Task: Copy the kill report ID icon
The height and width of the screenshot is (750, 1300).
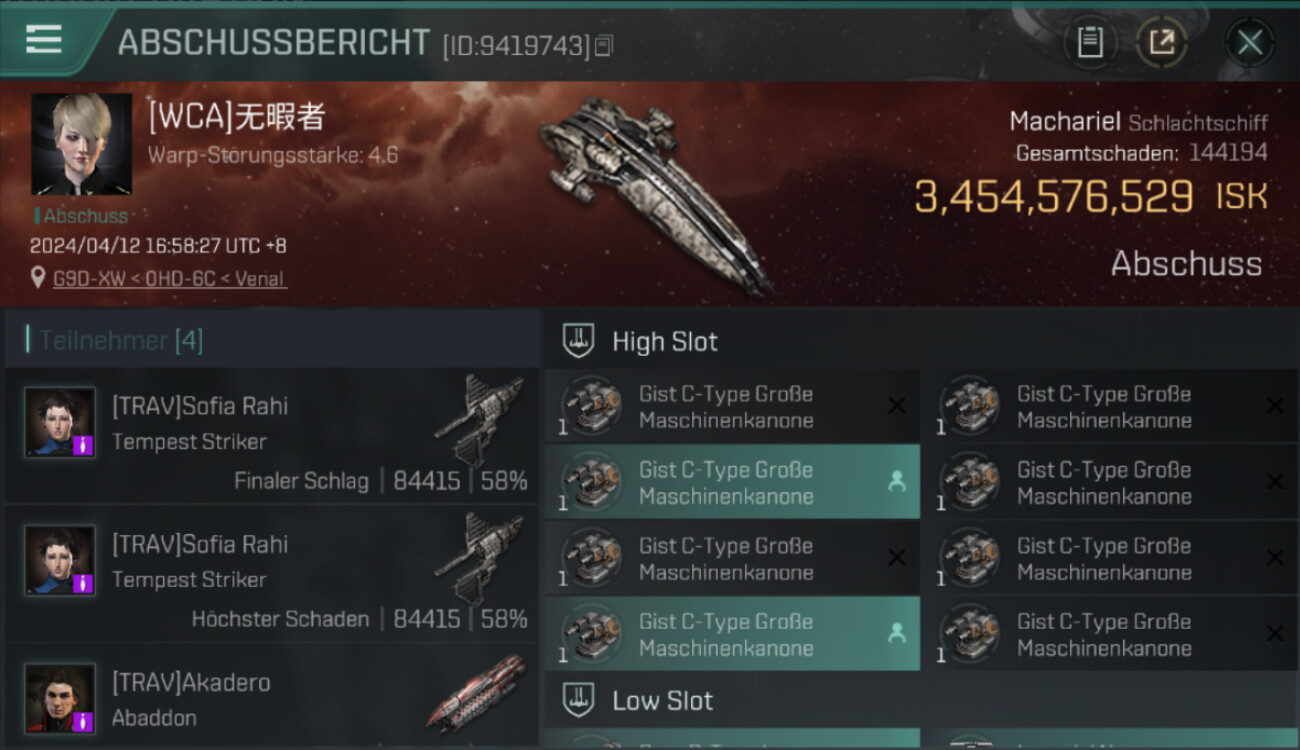Action: [603, 45]
